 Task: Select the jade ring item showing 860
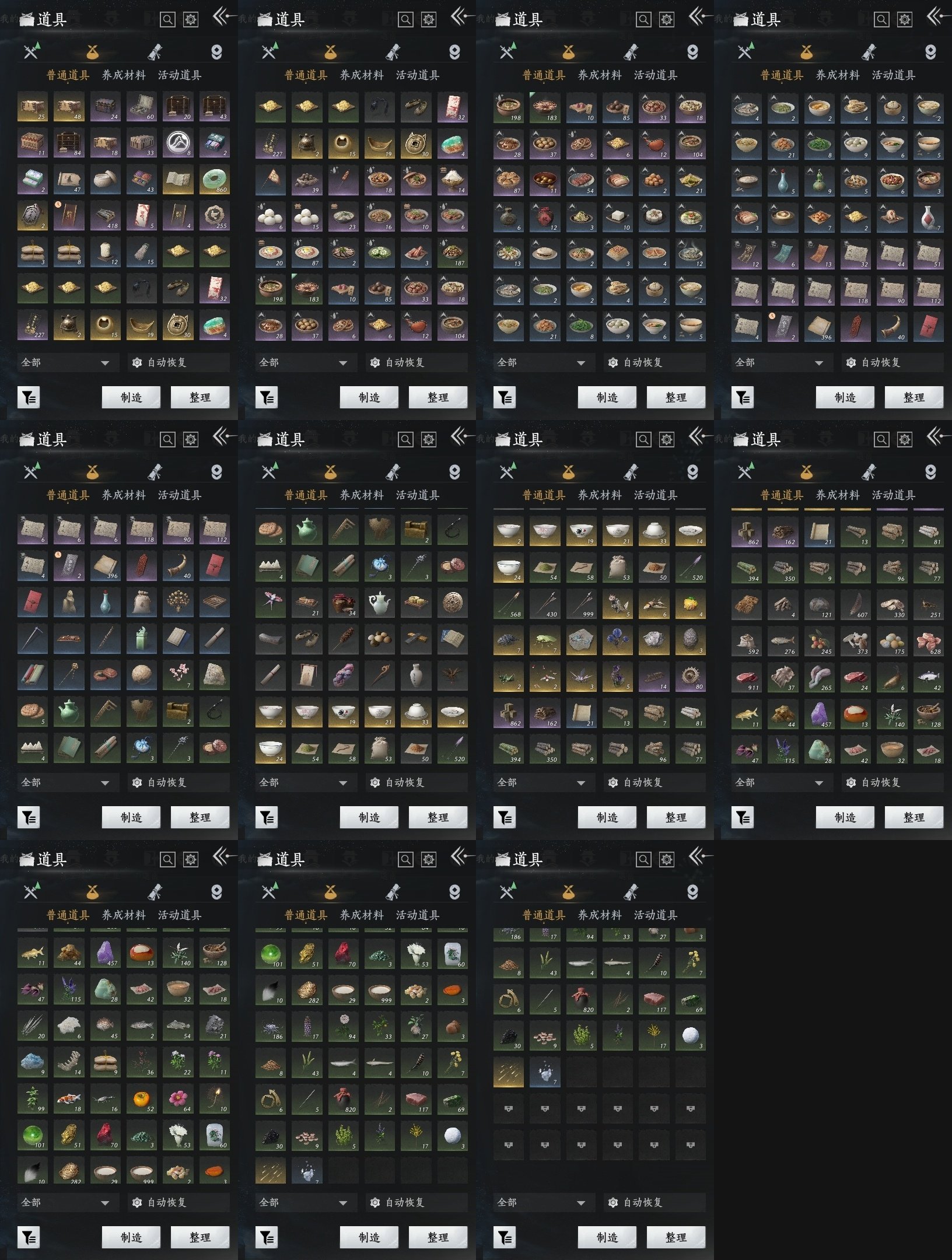click(x=214, y=180)
